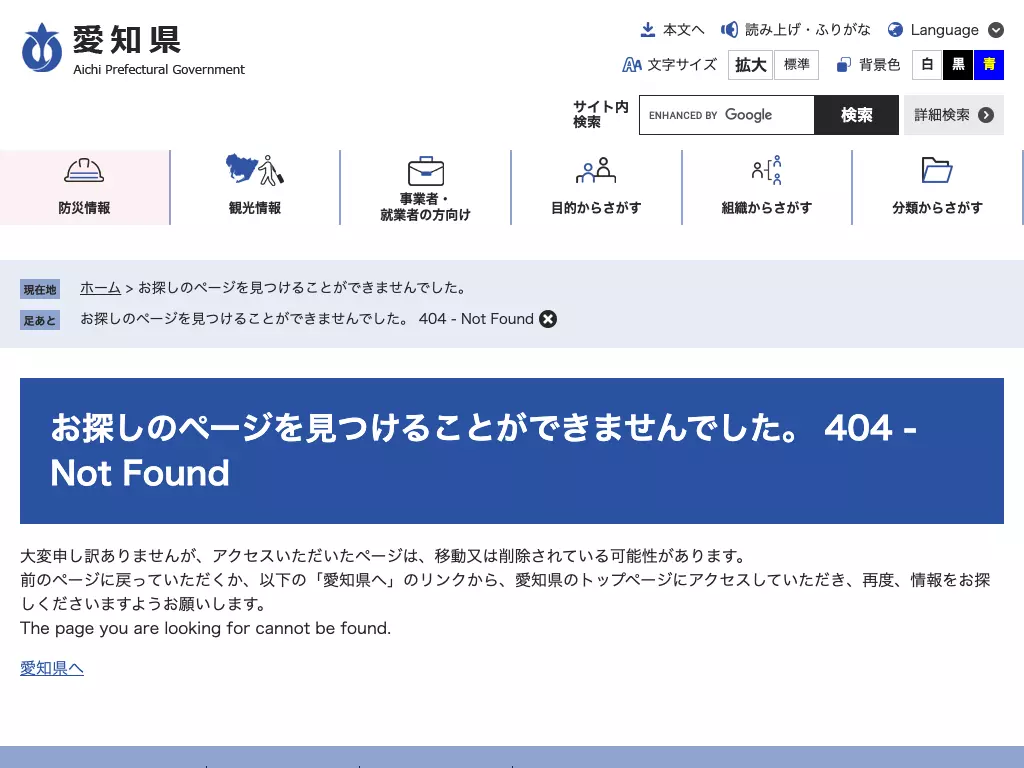Click the 観光情報 map and traveler icon
1024x768 pixels.
pos(255,169)
